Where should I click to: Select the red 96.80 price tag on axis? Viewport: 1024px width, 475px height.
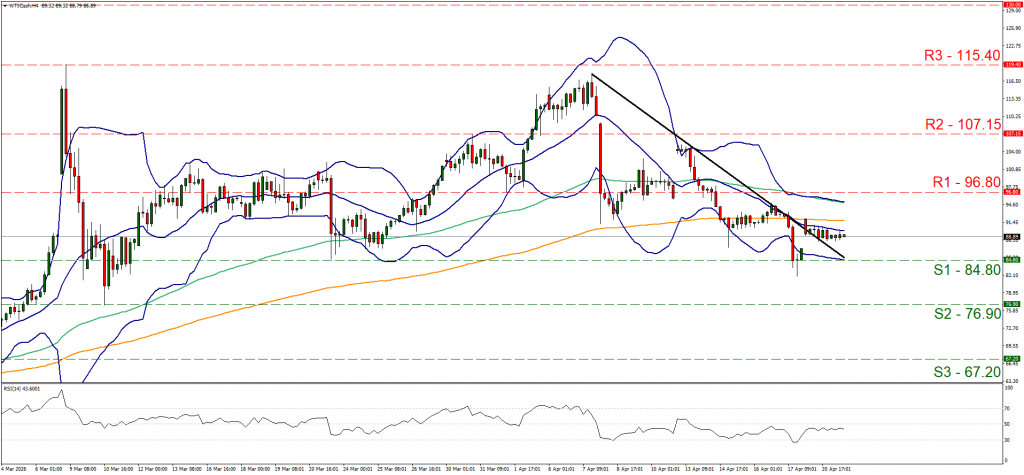pos(1013,193)
